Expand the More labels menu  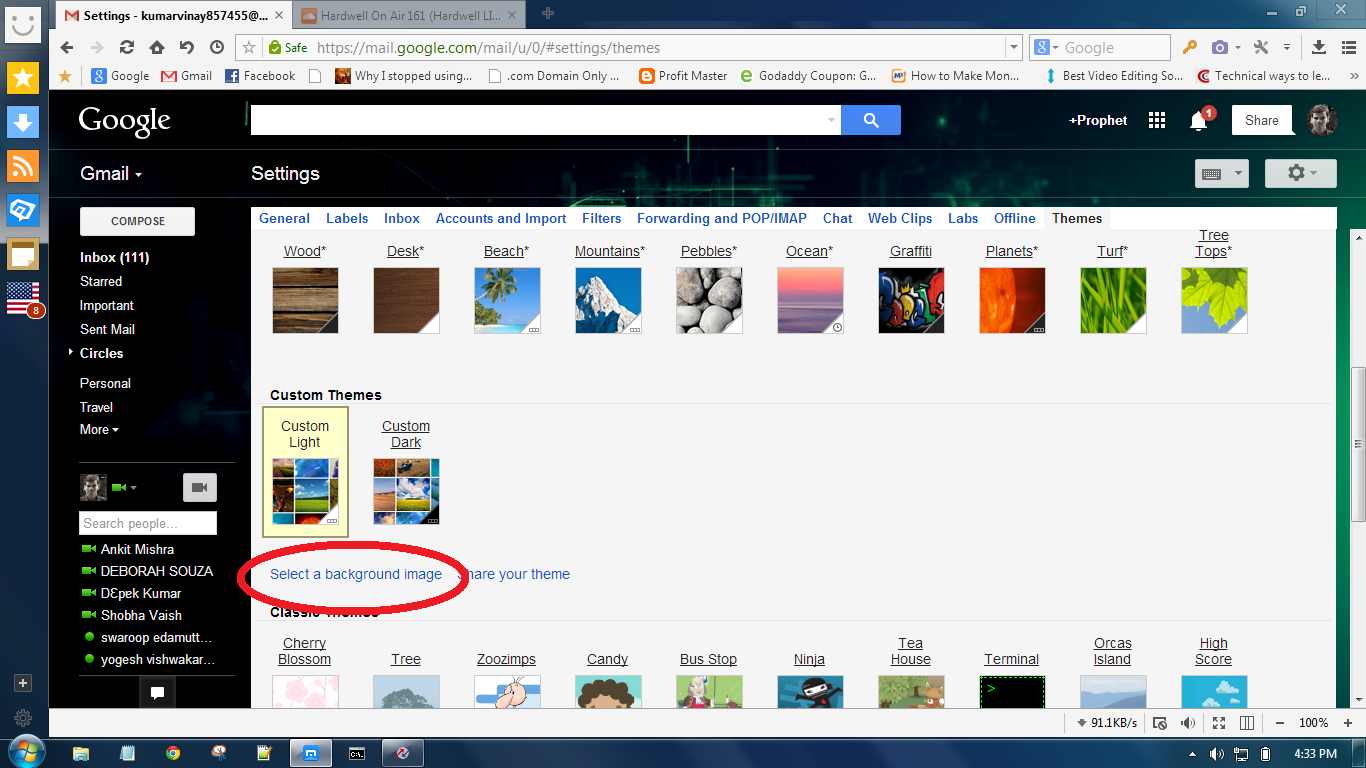tap(97, 430)
